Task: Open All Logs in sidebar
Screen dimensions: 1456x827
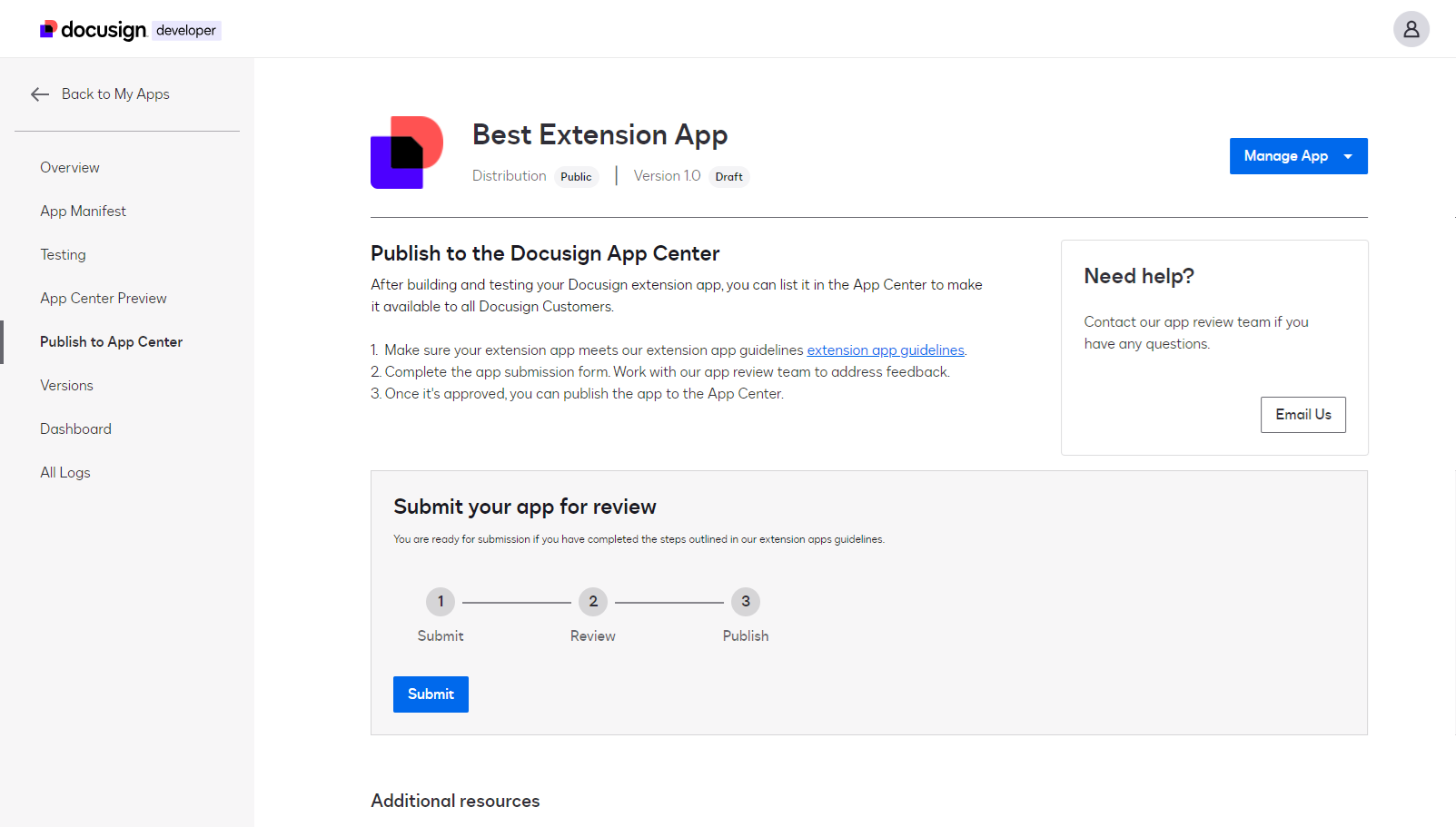Action: [x=65, y=472]
